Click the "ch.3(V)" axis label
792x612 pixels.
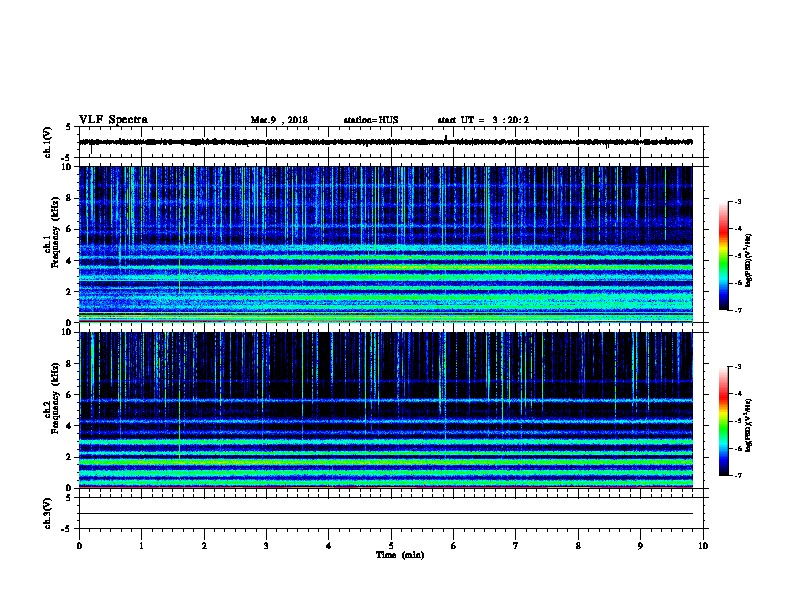[47, 513]
